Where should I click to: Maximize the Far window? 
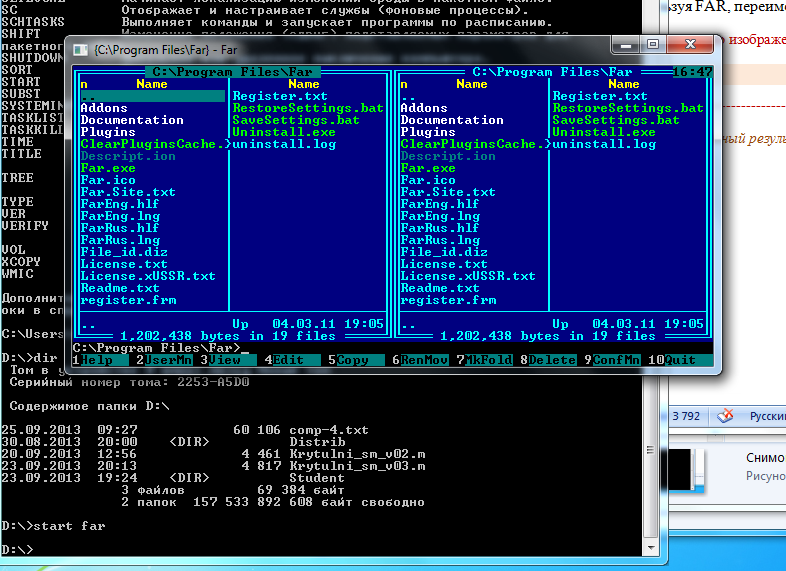tap(653, 44)
